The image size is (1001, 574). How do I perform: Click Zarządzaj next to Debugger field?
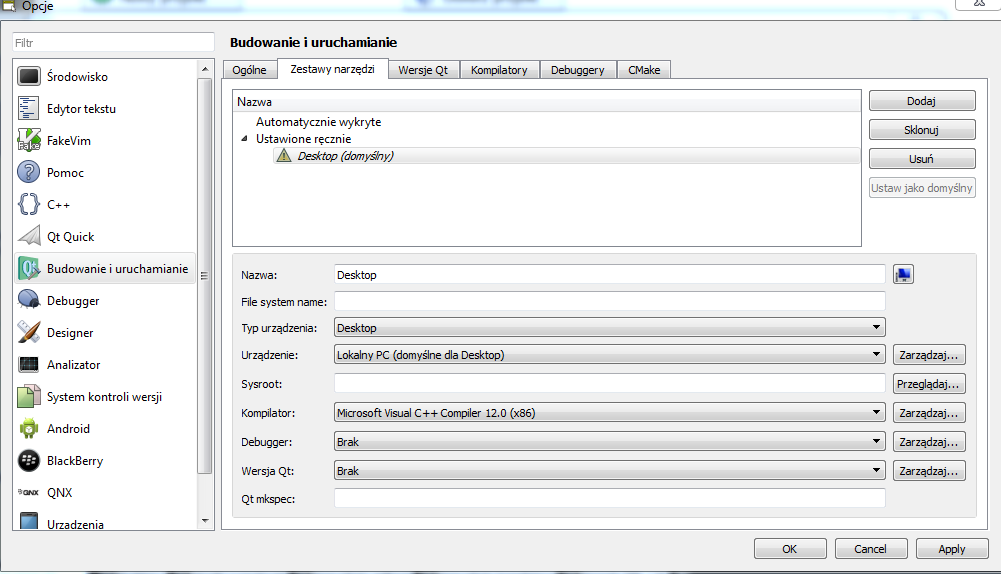pyautogui.click(x=929, y=442)
